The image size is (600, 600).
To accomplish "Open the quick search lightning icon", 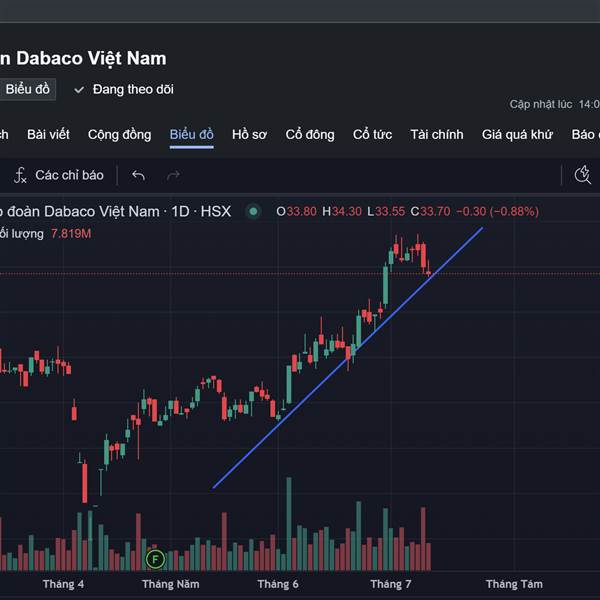I will (x=582, y=175).
